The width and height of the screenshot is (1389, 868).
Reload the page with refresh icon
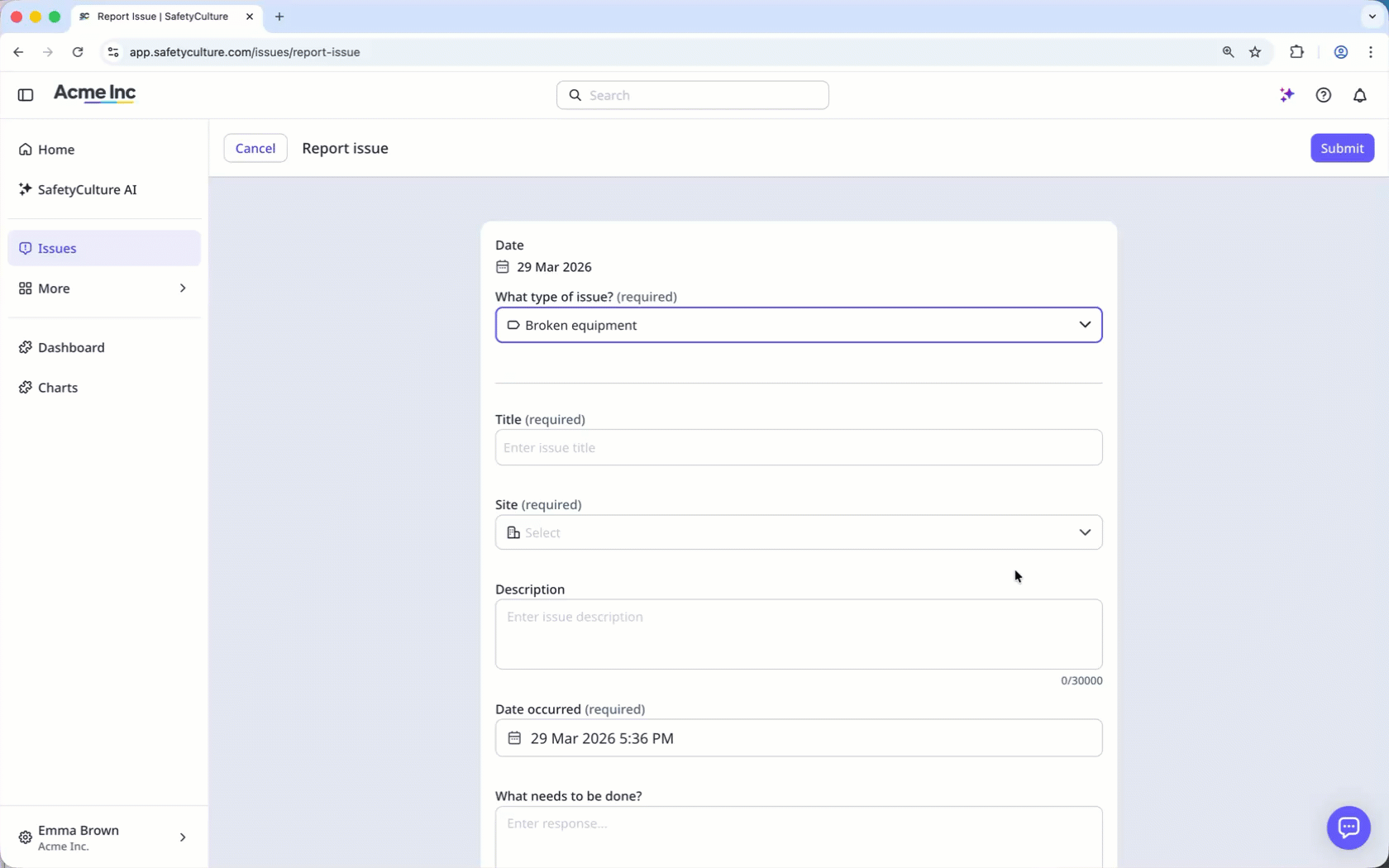coord(78,52)
